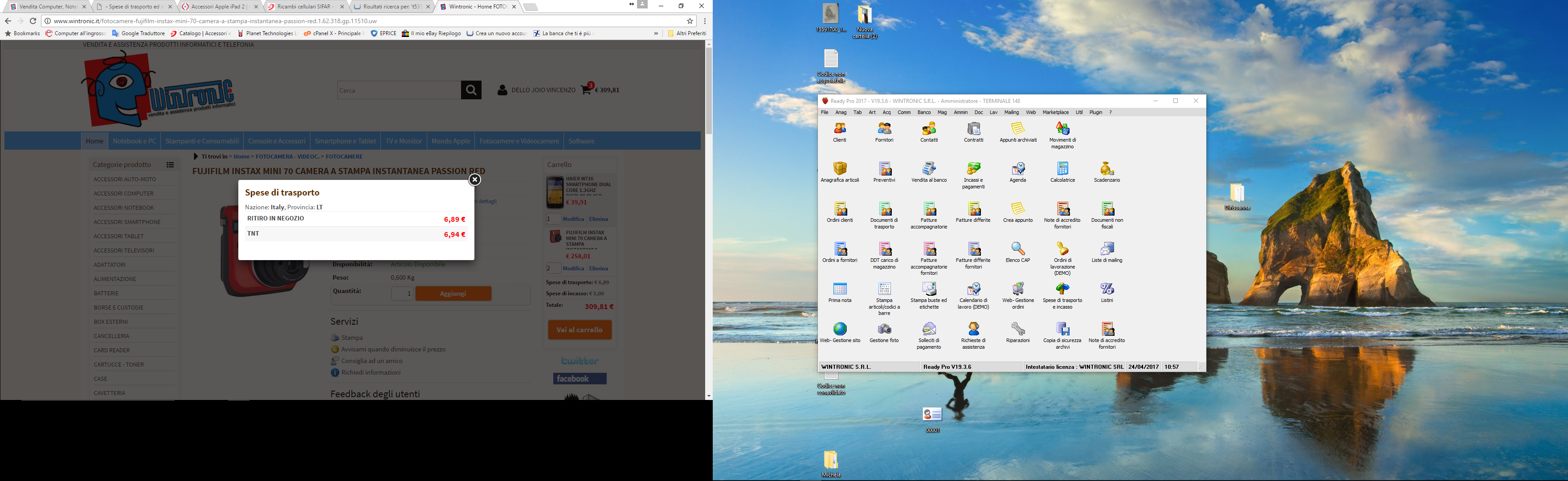1568x481 pixels.
Task: Click Vai al carrello button
Action: [x=580, y=330]
